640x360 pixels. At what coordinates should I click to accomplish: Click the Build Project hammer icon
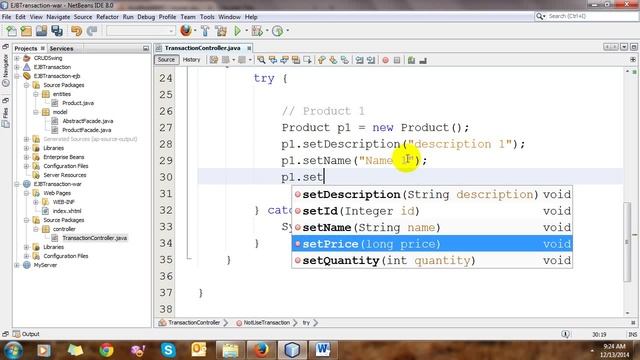pos(205,31)
